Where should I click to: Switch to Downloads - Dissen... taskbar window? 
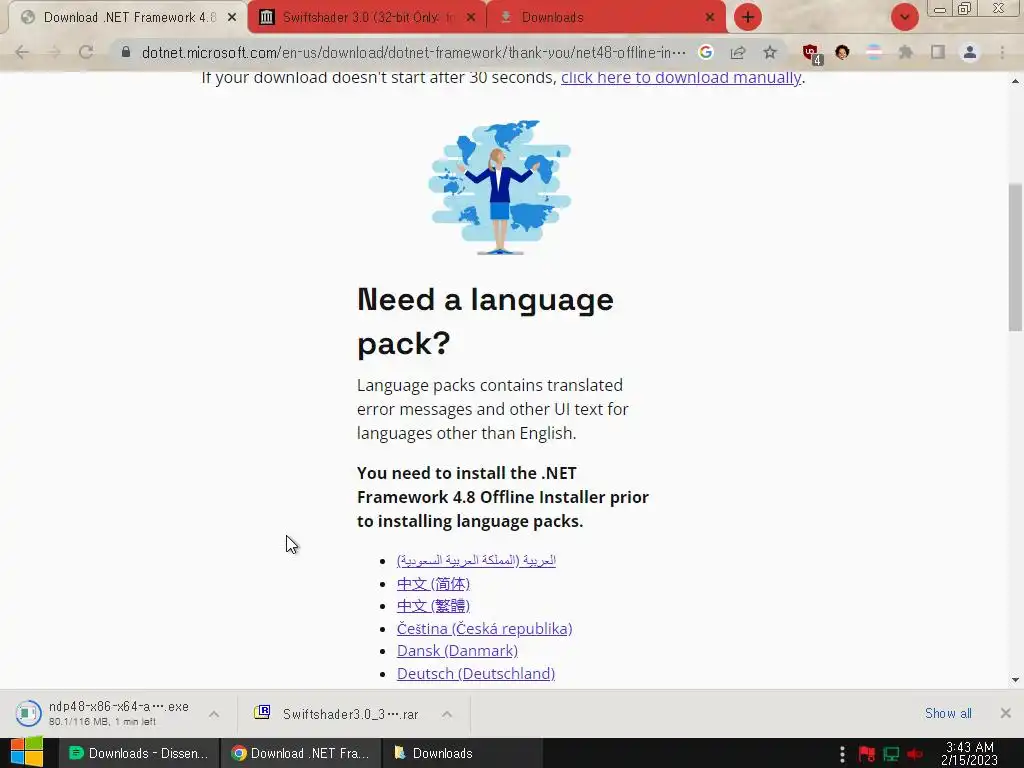point(139,753)
